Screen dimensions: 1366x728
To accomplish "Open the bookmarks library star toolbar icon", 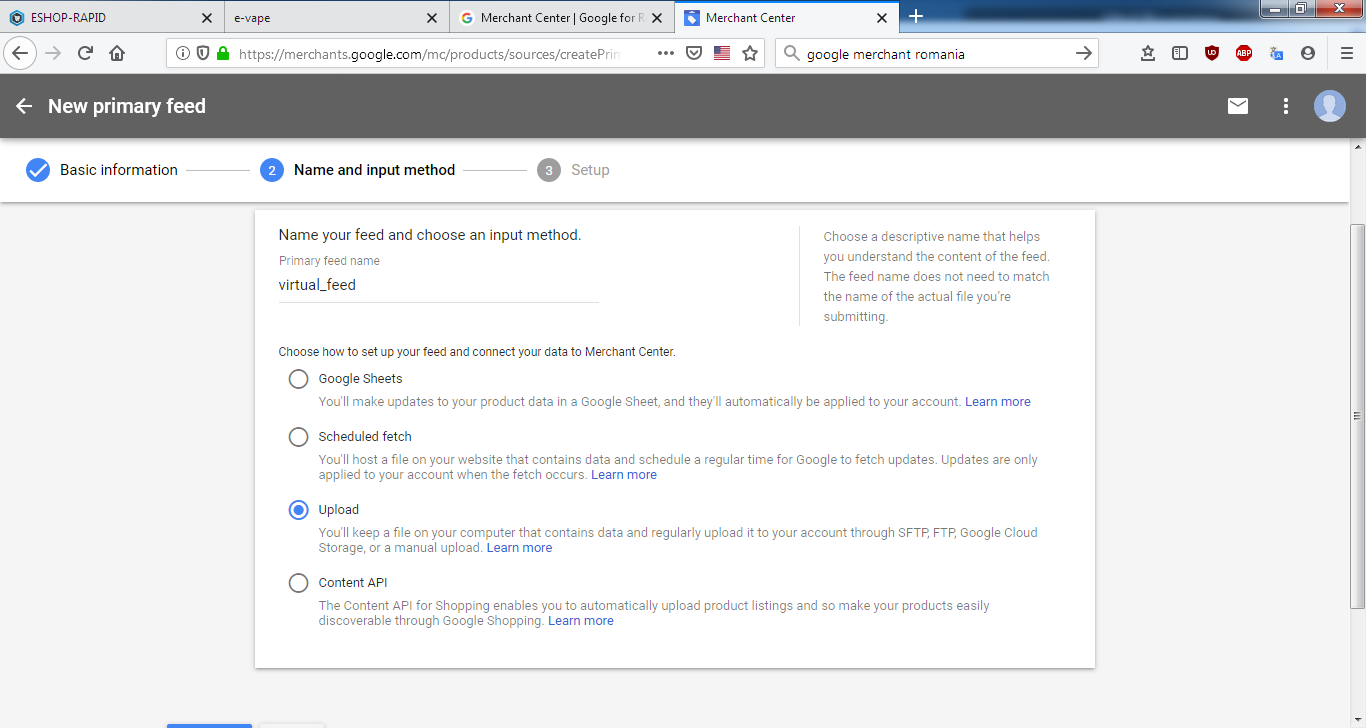I will pyautogui.click(x=1148, y=54).
